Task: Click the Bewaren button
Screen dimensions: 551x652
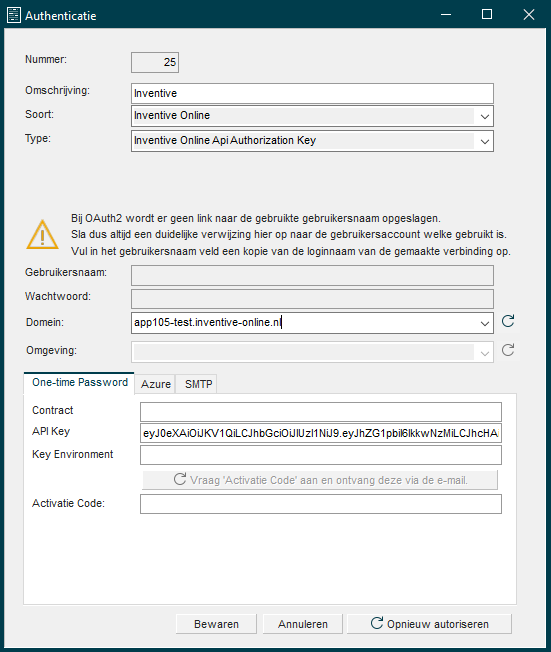Action: click(216, 624)
